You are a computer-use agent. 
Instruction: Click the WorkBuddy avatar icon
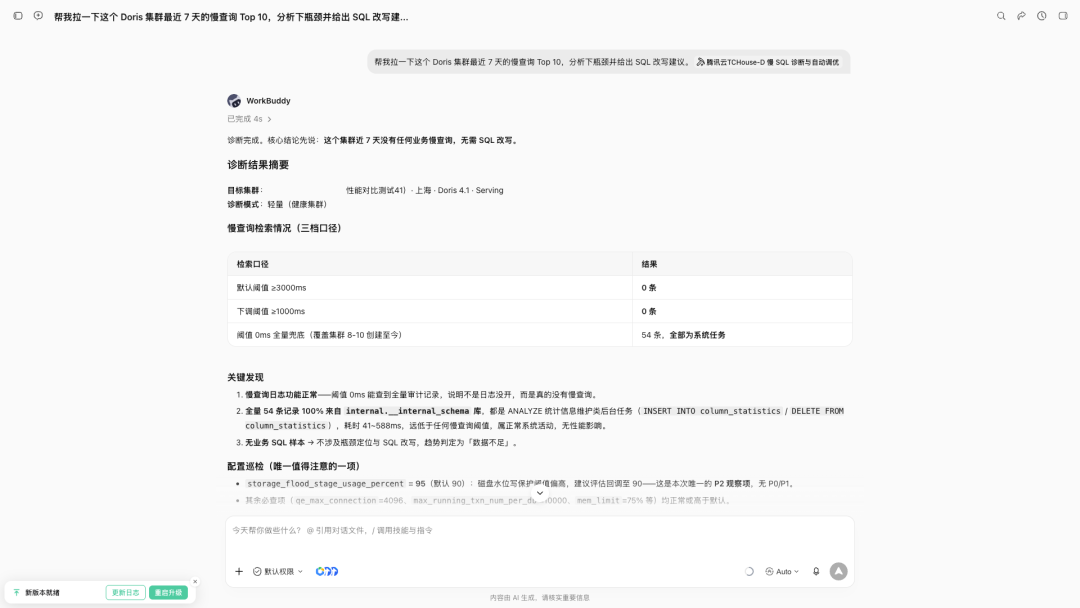pyautogui.click(x=234, y=101)
